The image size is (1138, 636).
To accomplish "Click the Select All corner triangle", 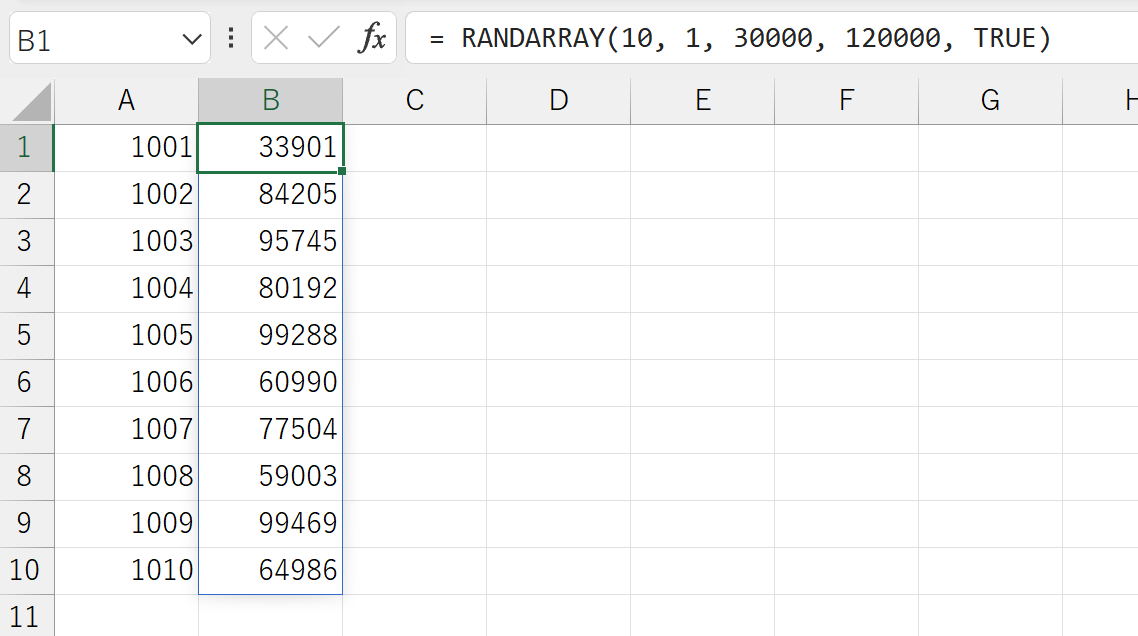I will [x=33, y=102].
